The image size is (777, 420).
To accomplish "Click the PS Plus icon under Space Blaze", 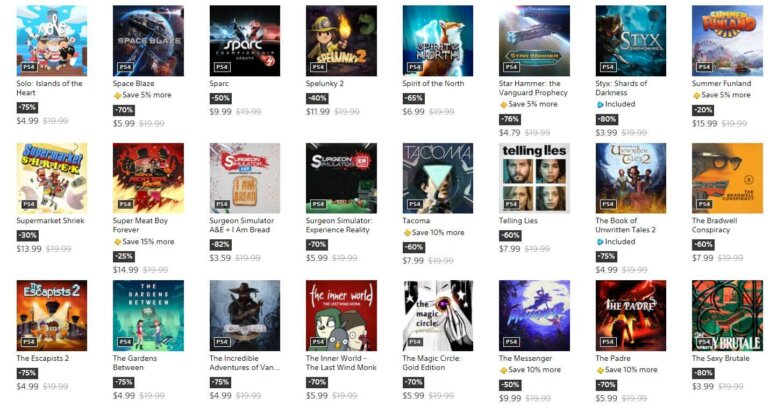I will point(117,95).
